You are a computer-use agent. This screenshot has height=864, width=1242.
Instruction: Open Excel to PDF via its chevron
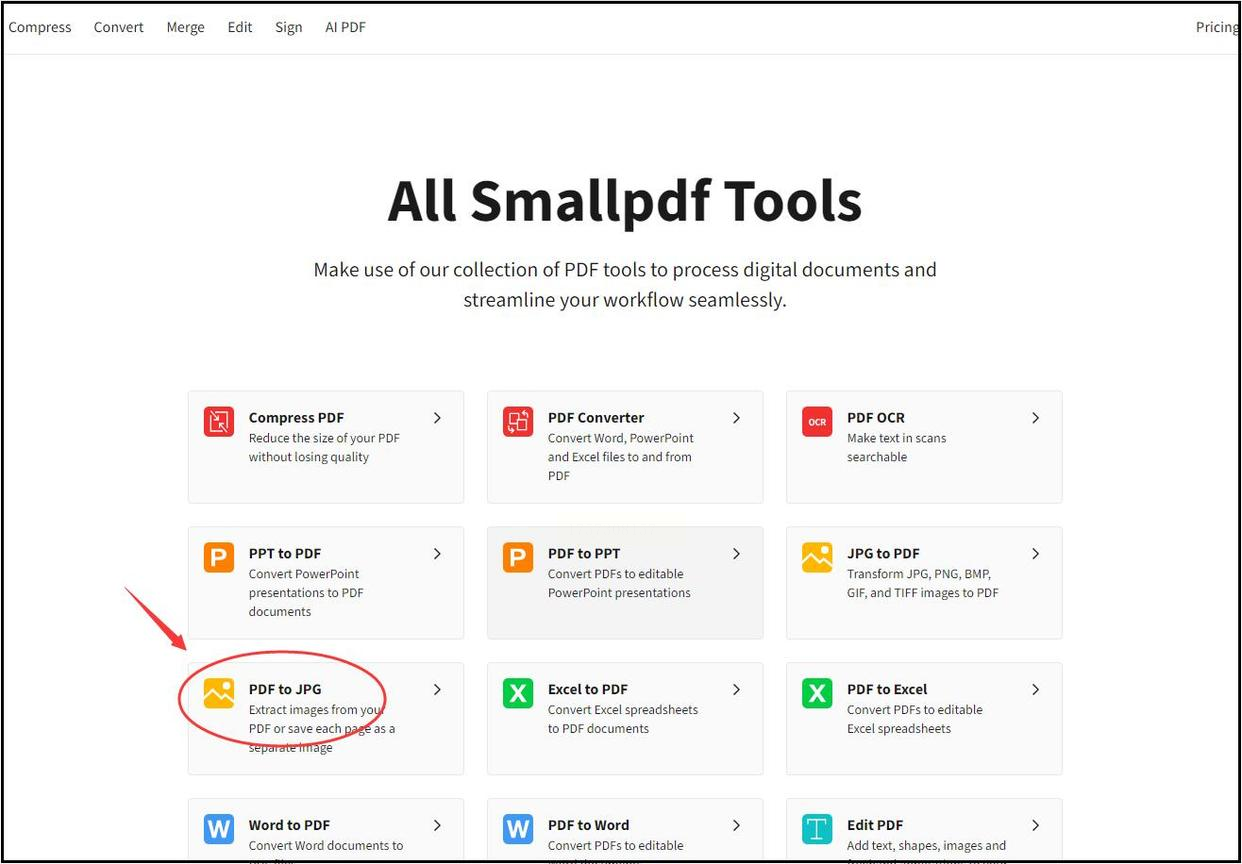pyautogui.click(x=736, y=690)
